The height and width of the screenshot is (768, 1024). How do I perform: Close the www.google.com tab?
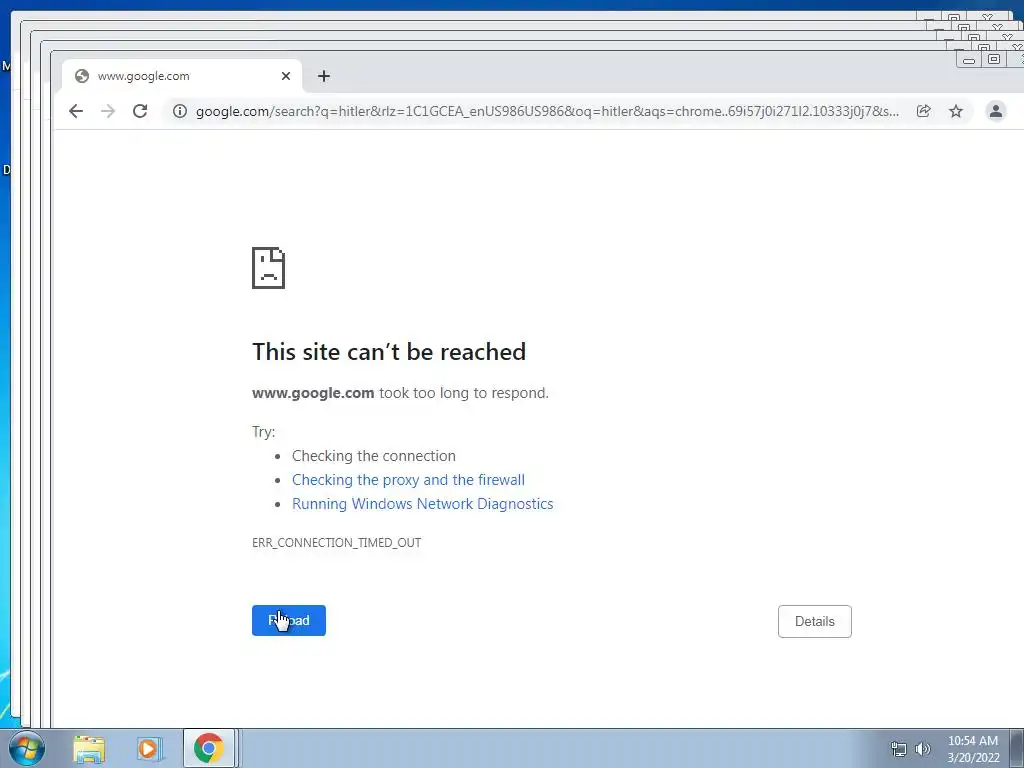(x=285, y=76)
